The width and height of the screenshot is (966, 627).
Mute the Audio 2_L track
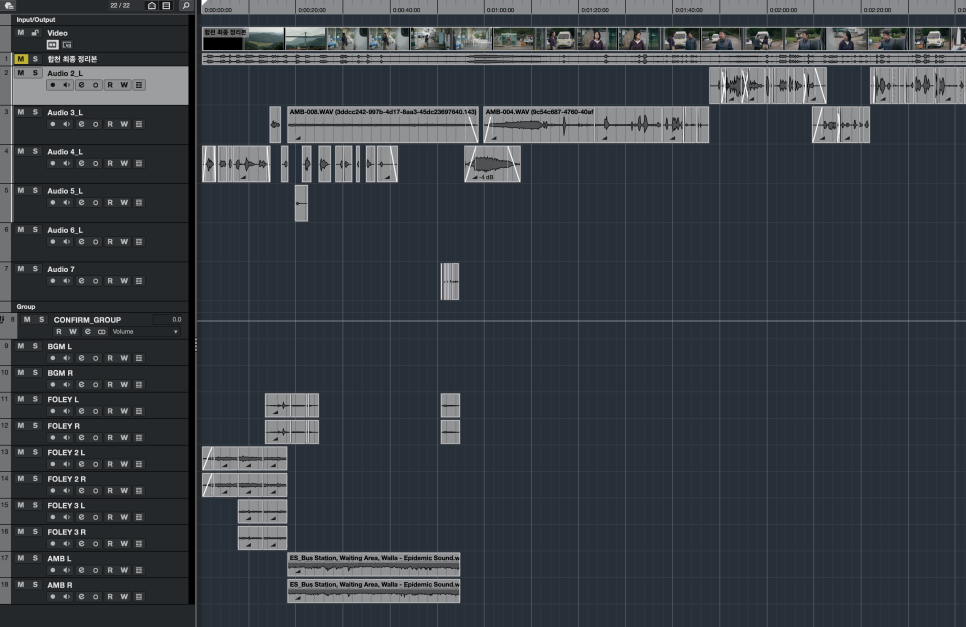tap(21, 73)
